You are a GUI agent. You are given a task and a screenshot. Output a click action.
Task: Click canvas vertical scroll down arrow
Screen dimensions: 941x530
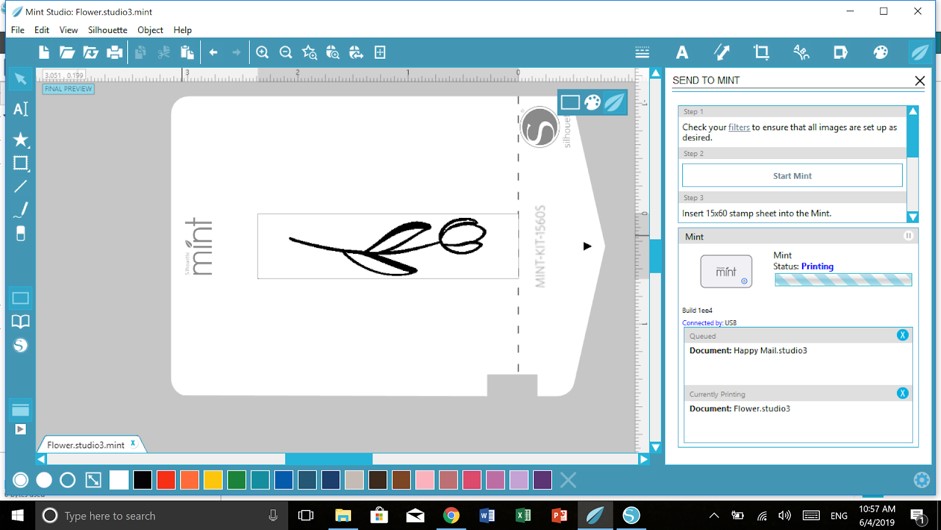click(655, 447)
